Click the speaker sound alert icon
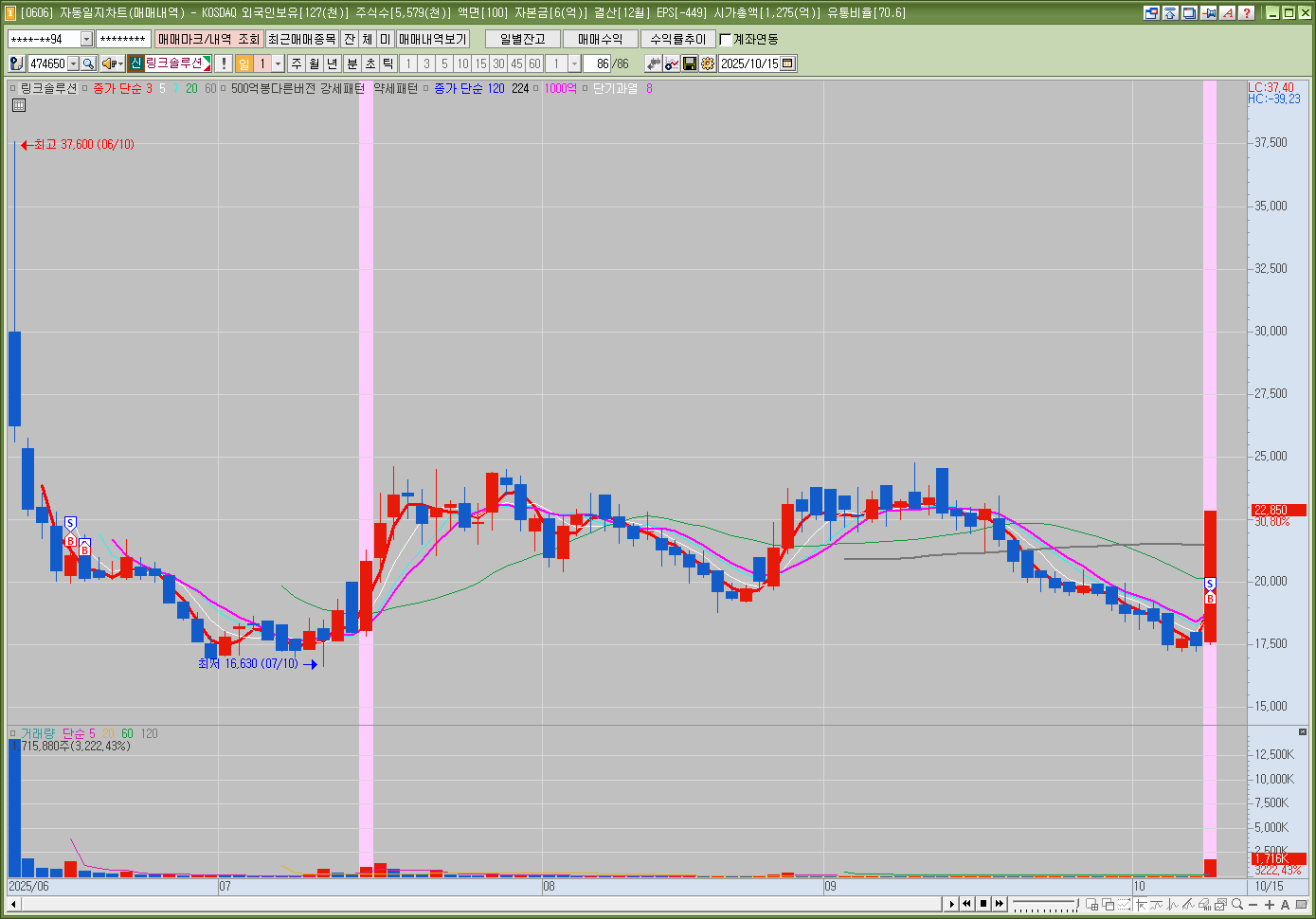The image size is (1316, 919). click(109, 63)
